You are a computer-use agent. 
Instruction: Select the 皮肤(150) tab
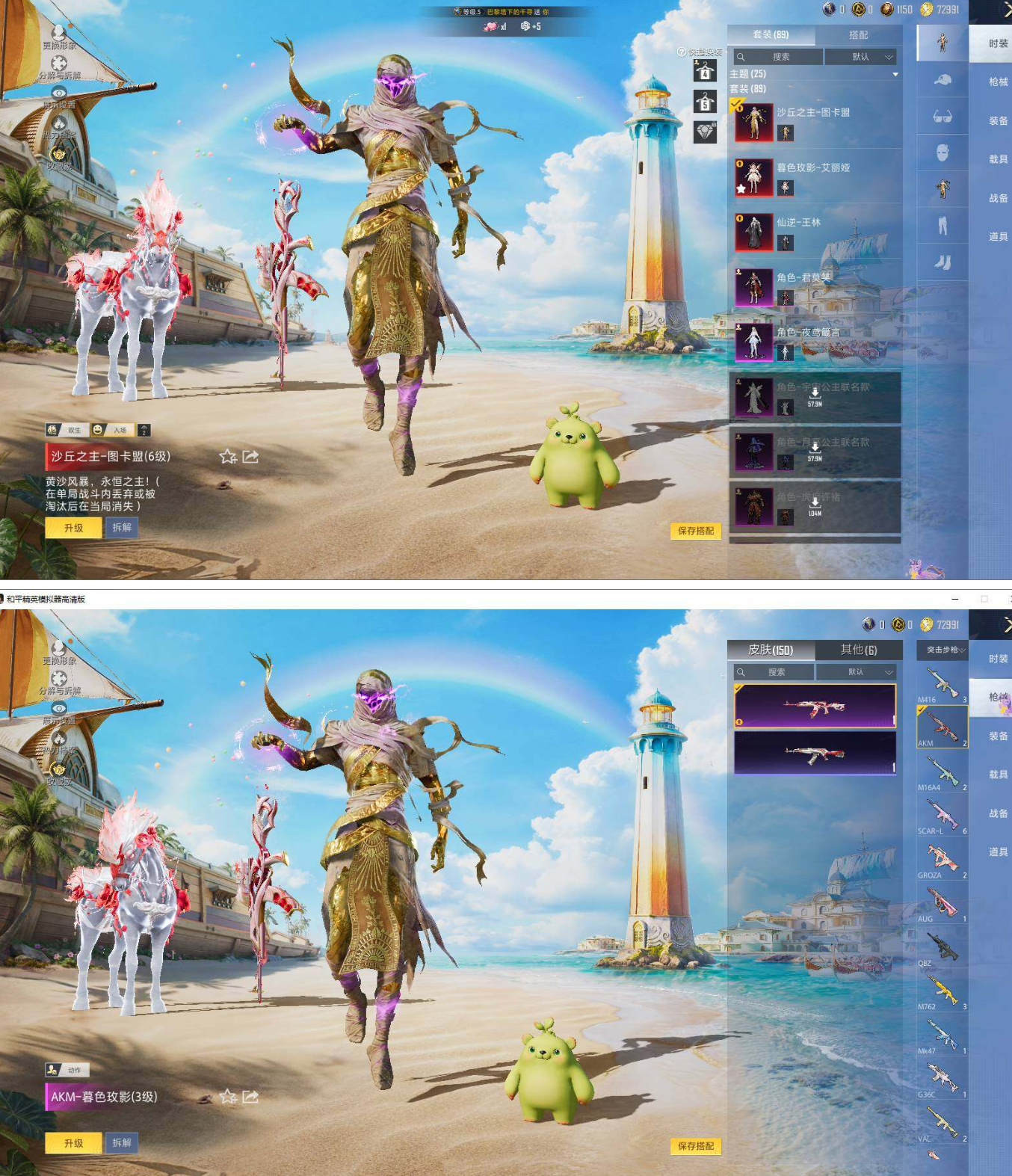pyautogui.click(x=771, y=650)
